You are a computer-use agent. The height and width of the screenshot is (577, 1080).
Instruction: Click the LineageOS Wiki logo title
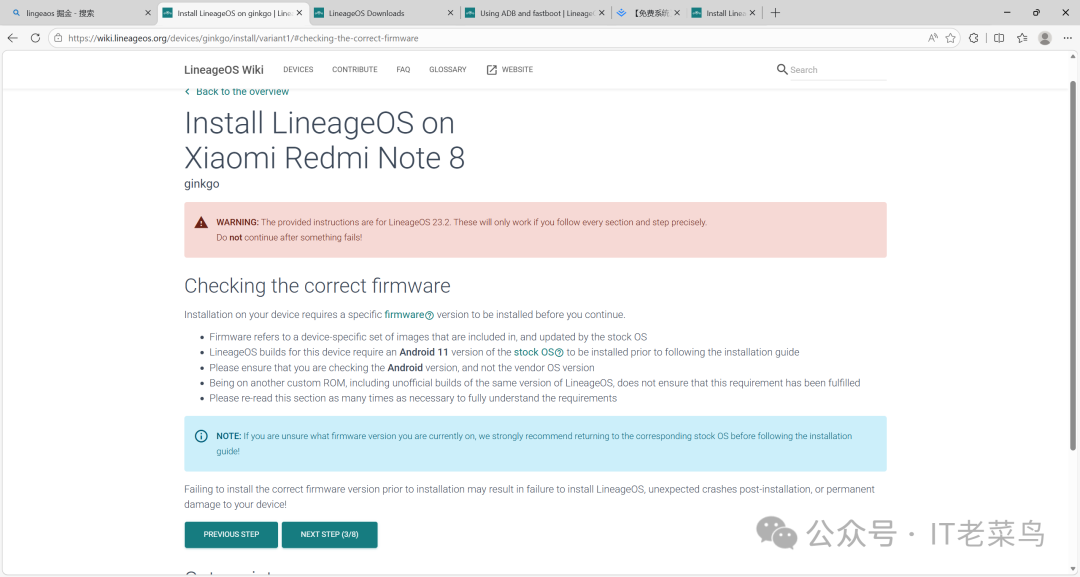coord(224,70)
